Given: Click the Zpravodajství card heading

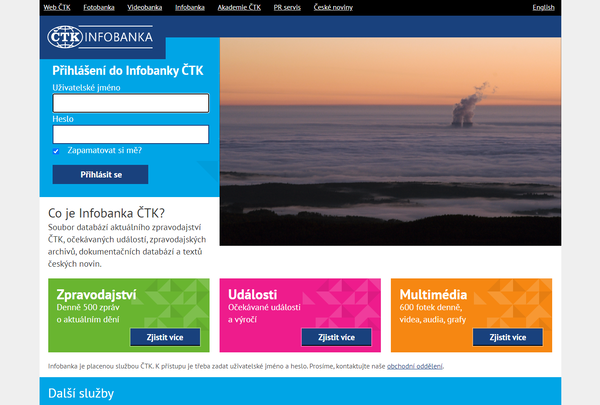Looking at the screenshot, I should point(96,294).
